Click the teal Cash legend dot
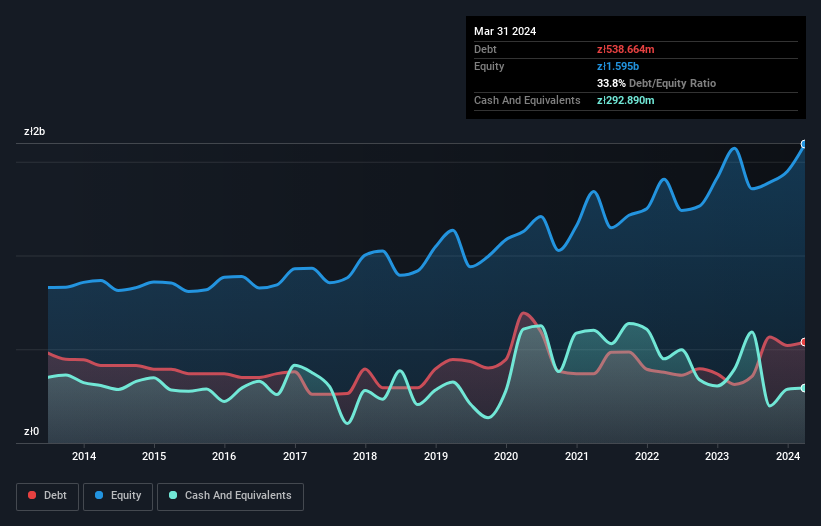Image resolution: width=821 pixels, height=526 pixels. click(x=173, y=495)
